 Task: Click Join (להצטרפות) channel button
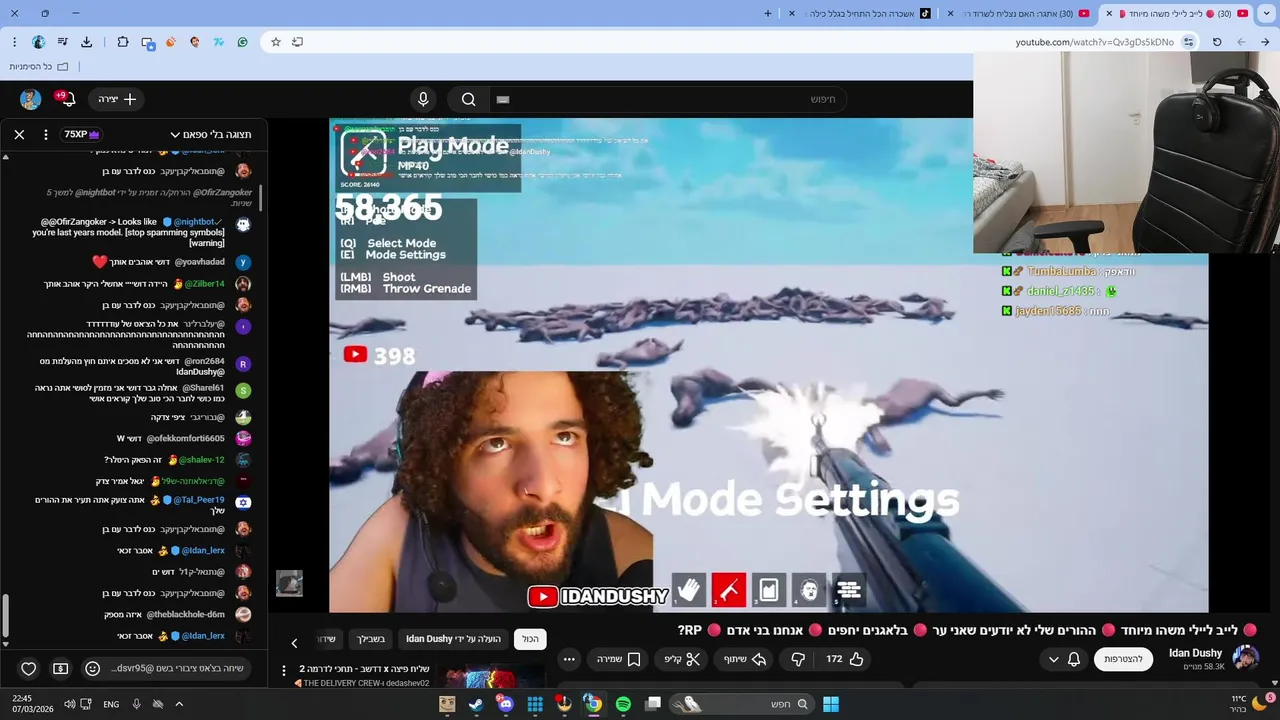pyautogui.click(x=1123, y=659)
